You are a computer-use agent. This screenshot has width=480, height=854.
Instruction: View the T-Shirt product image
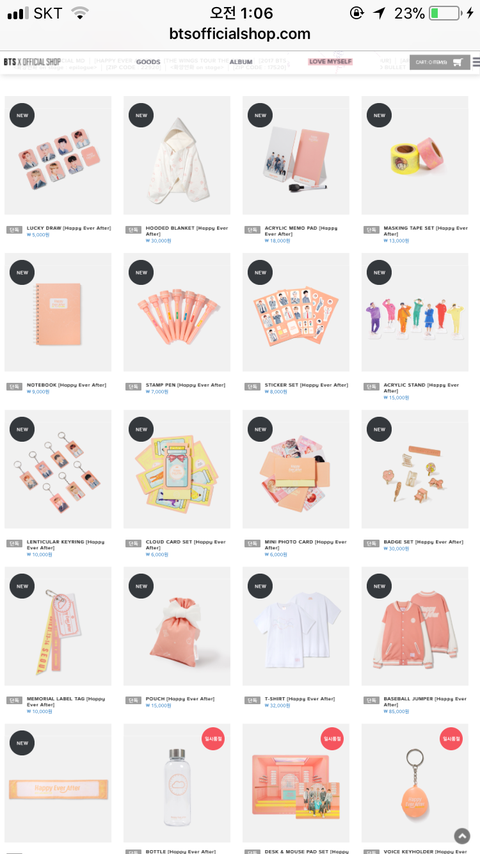click(x=296, y=626)
